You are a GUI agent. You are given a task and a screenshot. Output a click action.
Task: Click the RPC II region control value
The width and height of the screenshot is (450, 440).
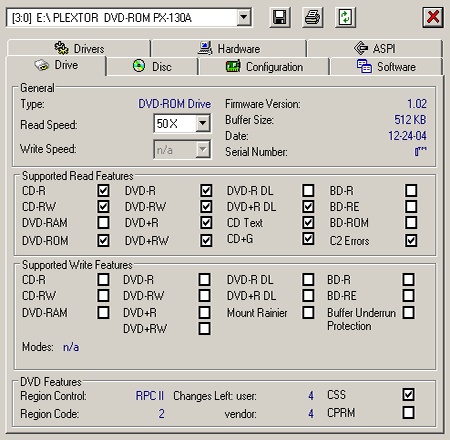pos(150,396)
